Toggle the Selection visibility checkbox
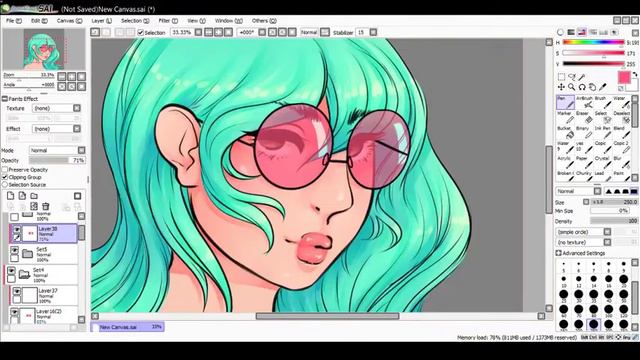 (141, 32)
